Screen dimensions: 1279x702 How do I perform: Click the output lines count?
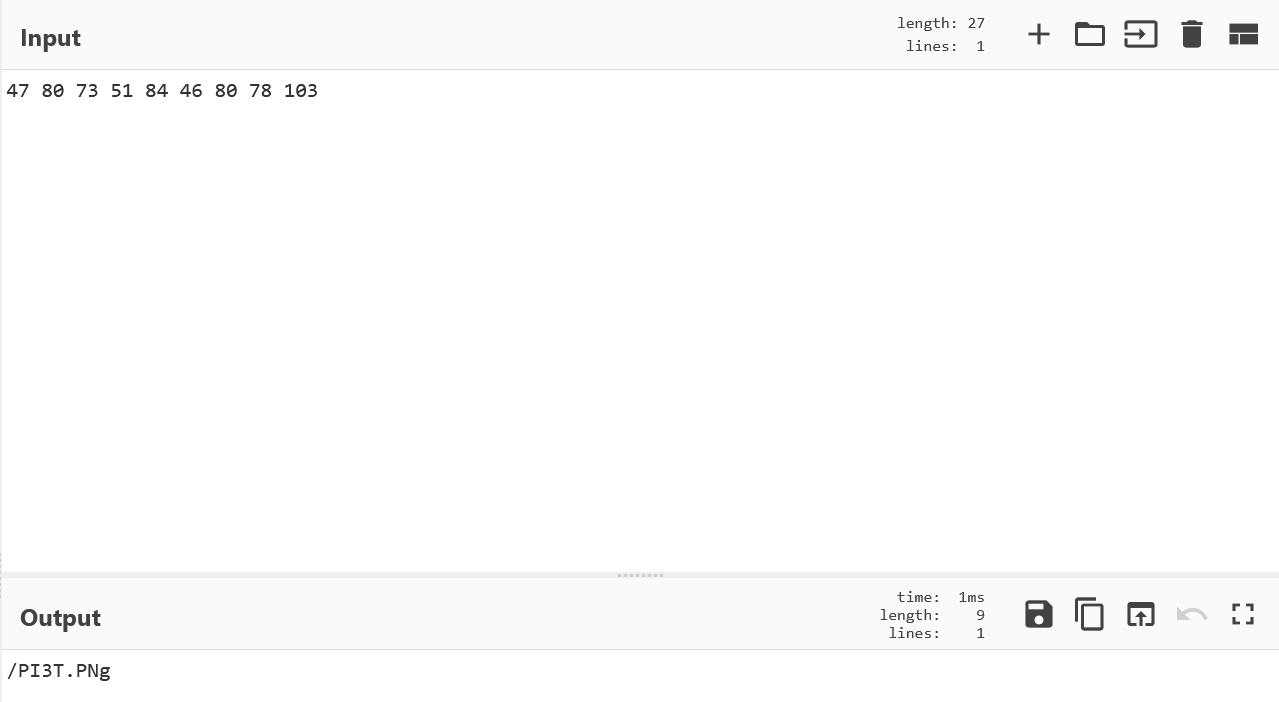coord(936,633)
